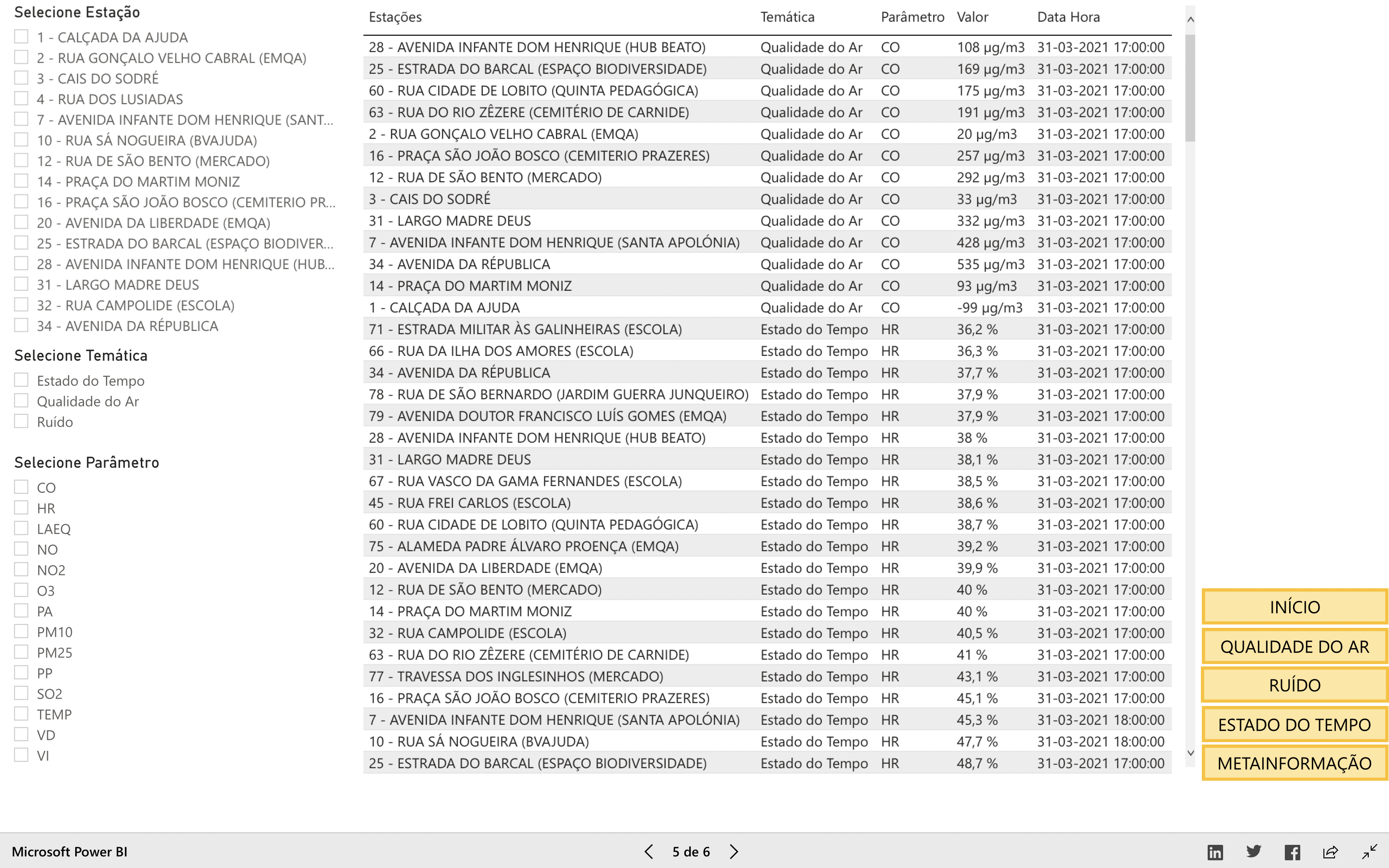Select the 47,7 % value cell
This screenshot has height=868, width=1389.
(977, 741)
